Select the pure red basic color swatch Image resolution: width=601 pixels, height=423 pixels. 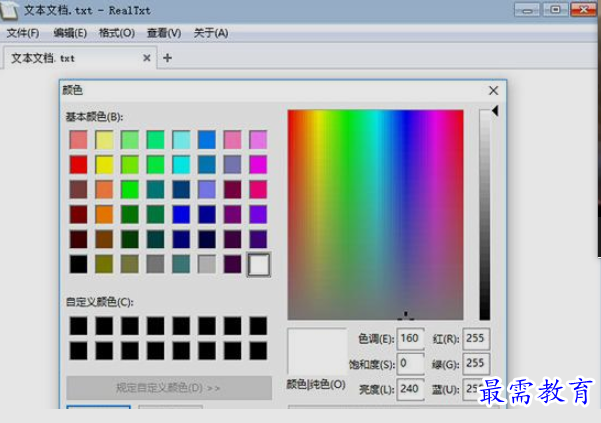79,165
